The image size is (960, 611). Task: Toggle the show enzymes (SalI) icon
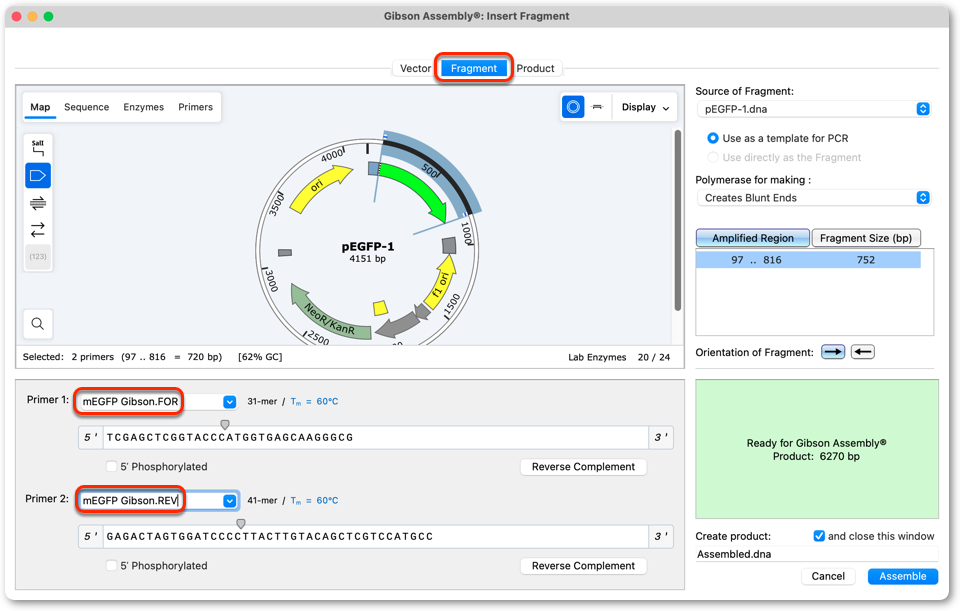point(38,148)
